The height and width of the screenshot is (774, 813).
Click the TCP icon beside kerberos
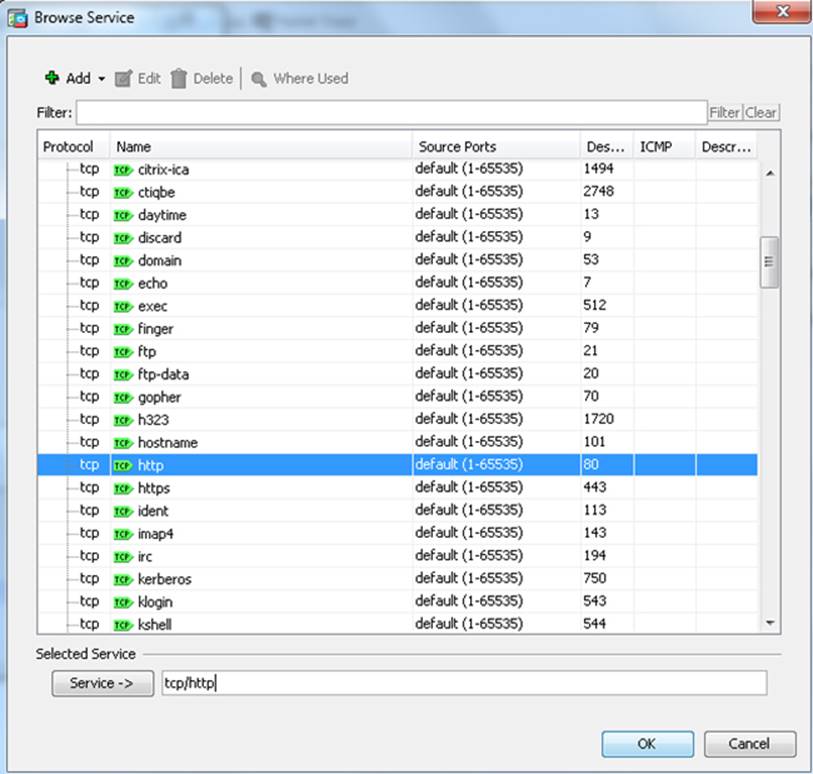click(123, 579)
